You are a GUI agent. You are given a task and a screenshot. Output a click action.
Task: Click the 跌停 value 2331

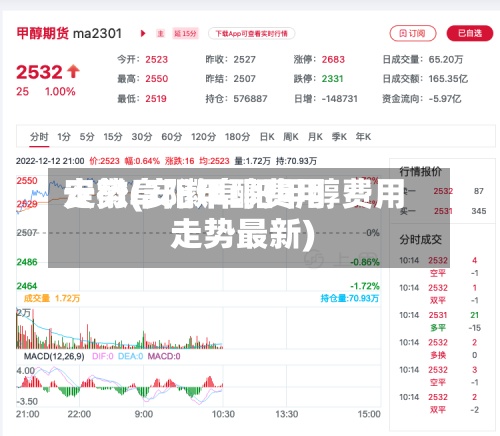coord(332,79)
